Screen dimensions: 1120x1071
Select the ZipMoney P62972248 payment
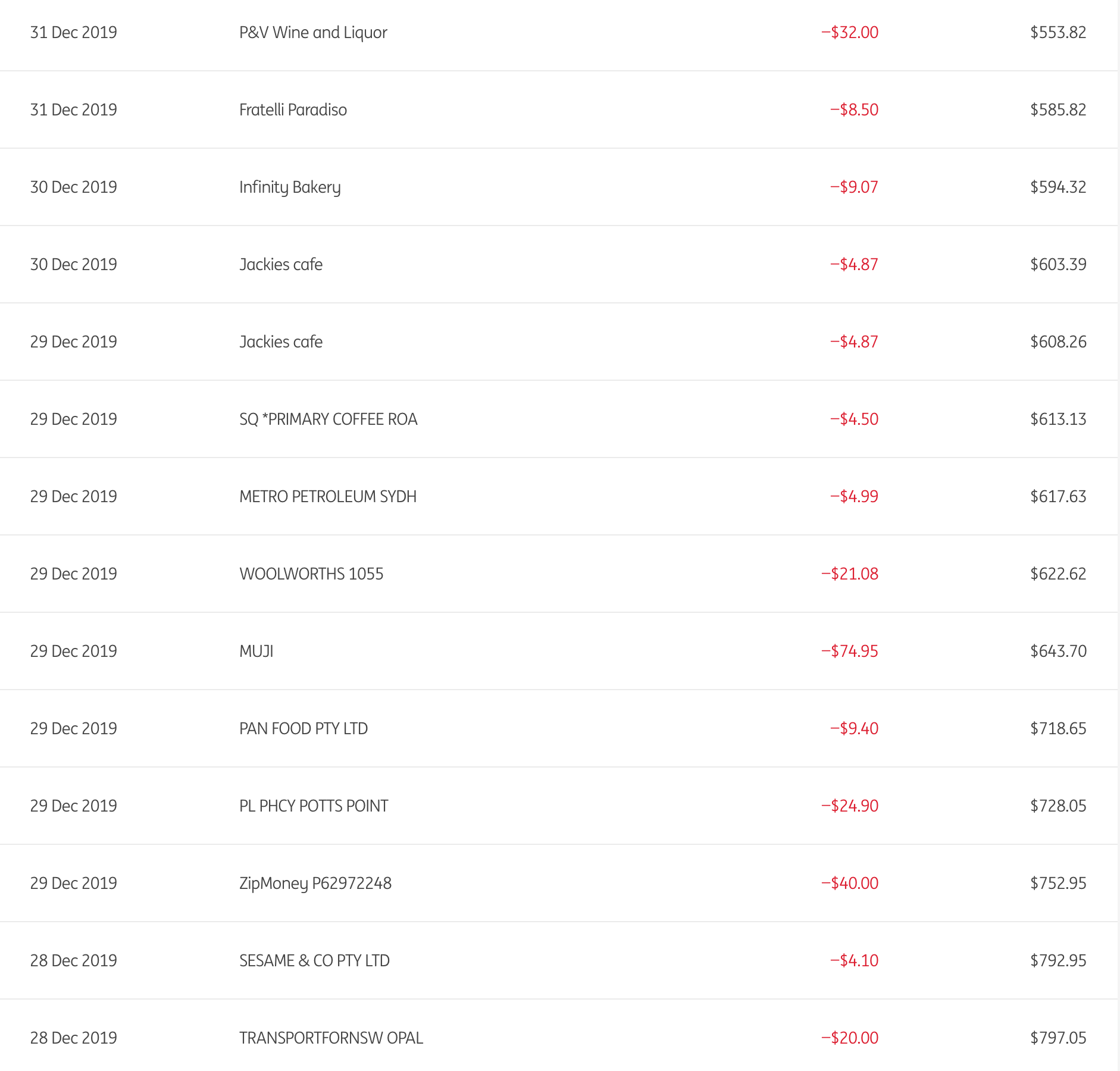(315, 883)
